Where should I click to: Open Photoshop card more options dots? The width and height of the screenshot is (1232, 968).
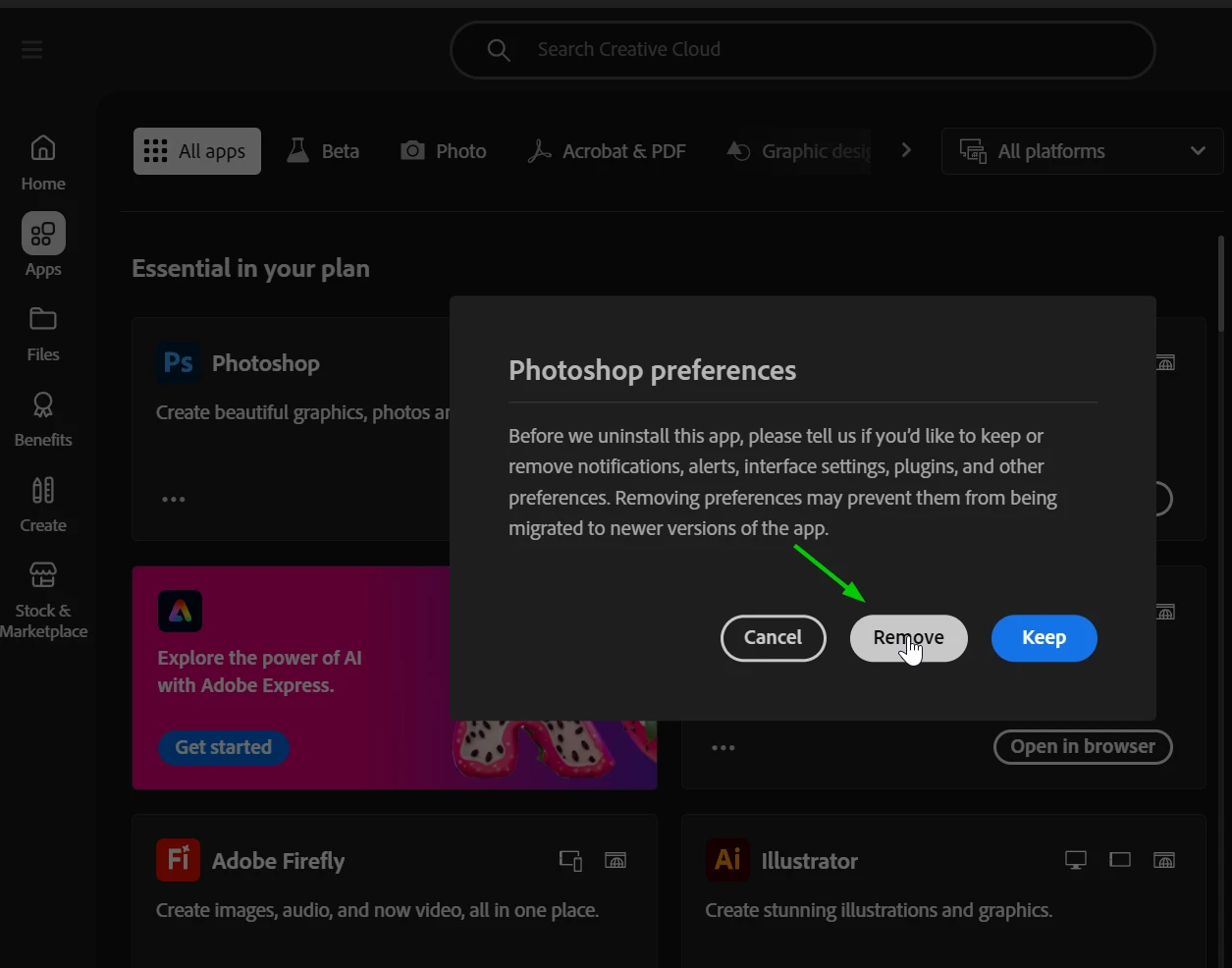[174, 500]
